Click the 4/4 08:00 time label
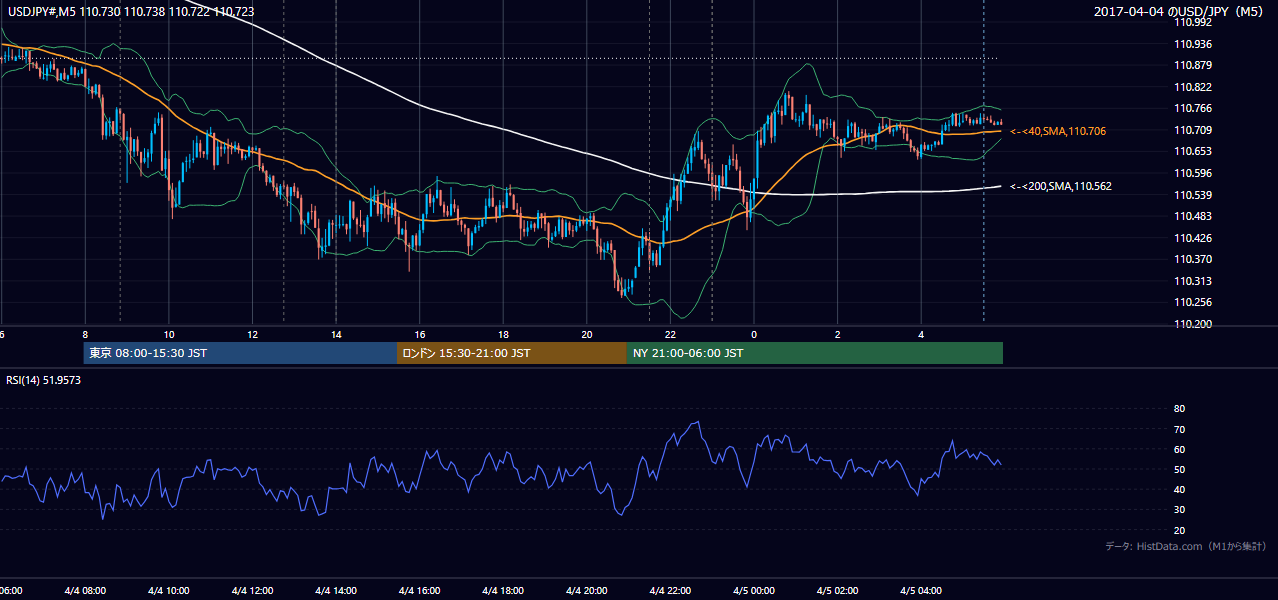This screenshot has height=600, width=1278. click(x=85, y=590)
